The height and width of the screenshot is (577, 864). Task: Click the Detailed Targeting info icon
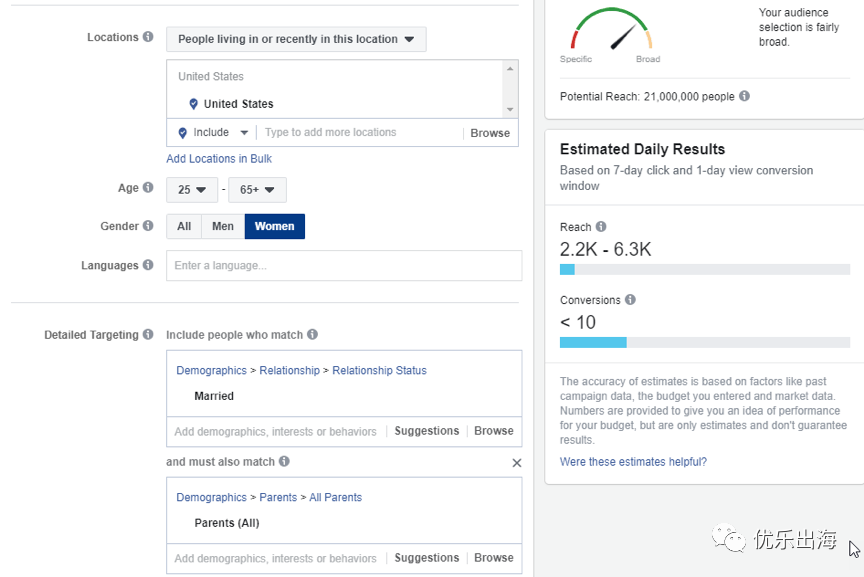point(148,335)
